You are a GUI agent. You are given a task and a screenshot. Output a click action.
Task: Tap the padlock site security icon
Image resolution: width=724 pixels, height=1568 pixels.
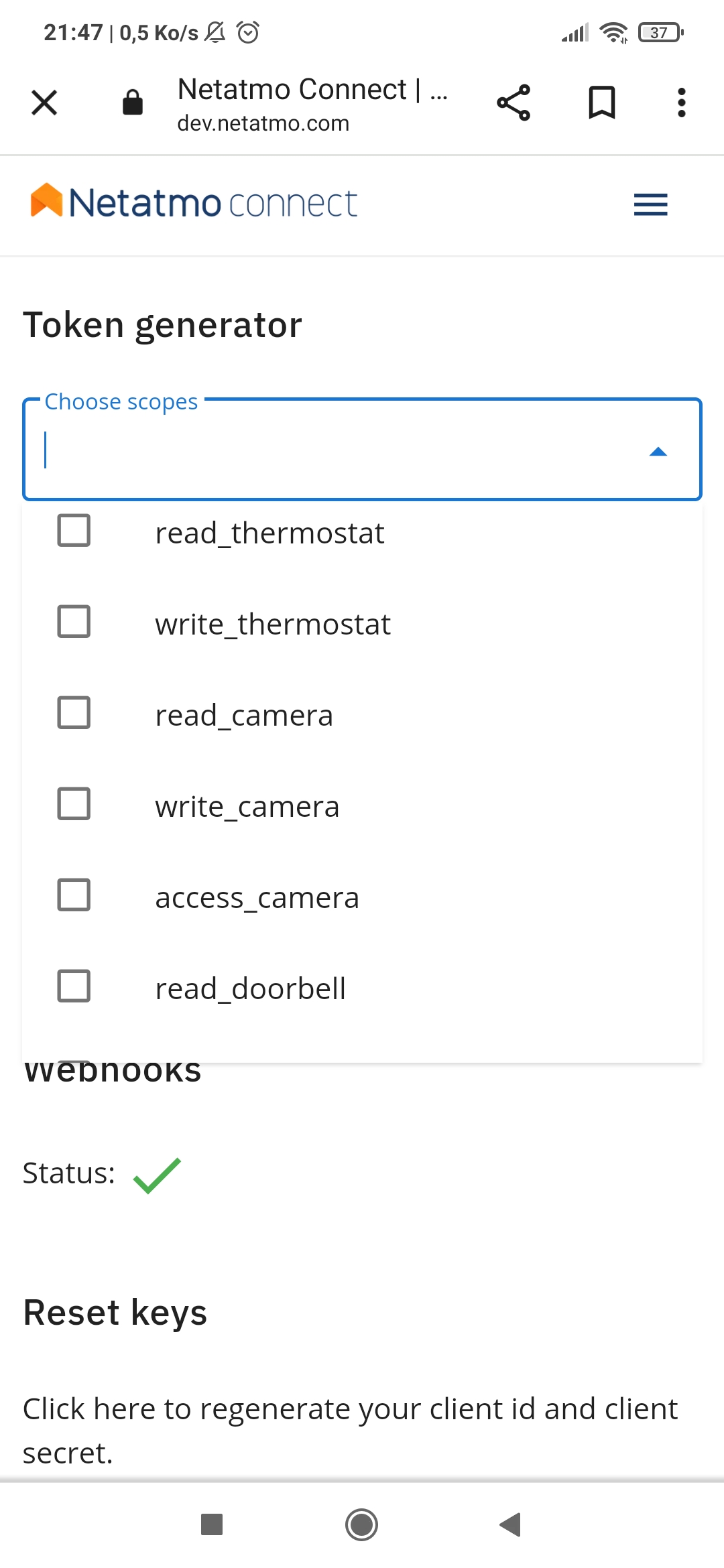coord(133,103)
